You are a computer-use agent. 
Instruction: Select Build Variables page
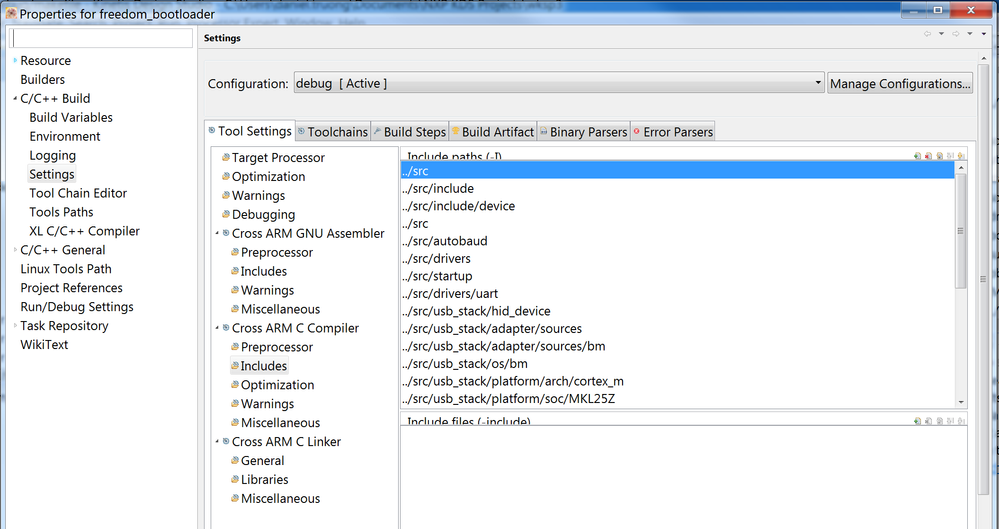(71, 117)
